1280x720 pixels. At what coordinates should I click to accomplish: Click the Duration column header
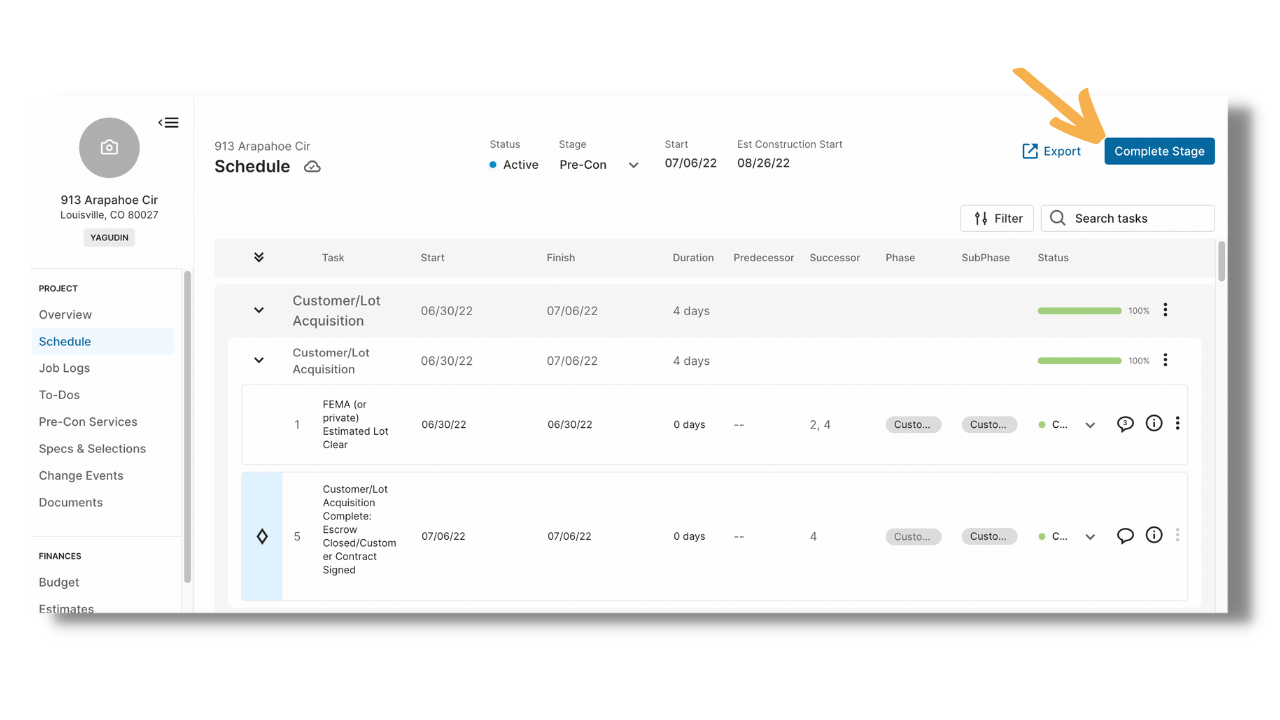point(693,258)
